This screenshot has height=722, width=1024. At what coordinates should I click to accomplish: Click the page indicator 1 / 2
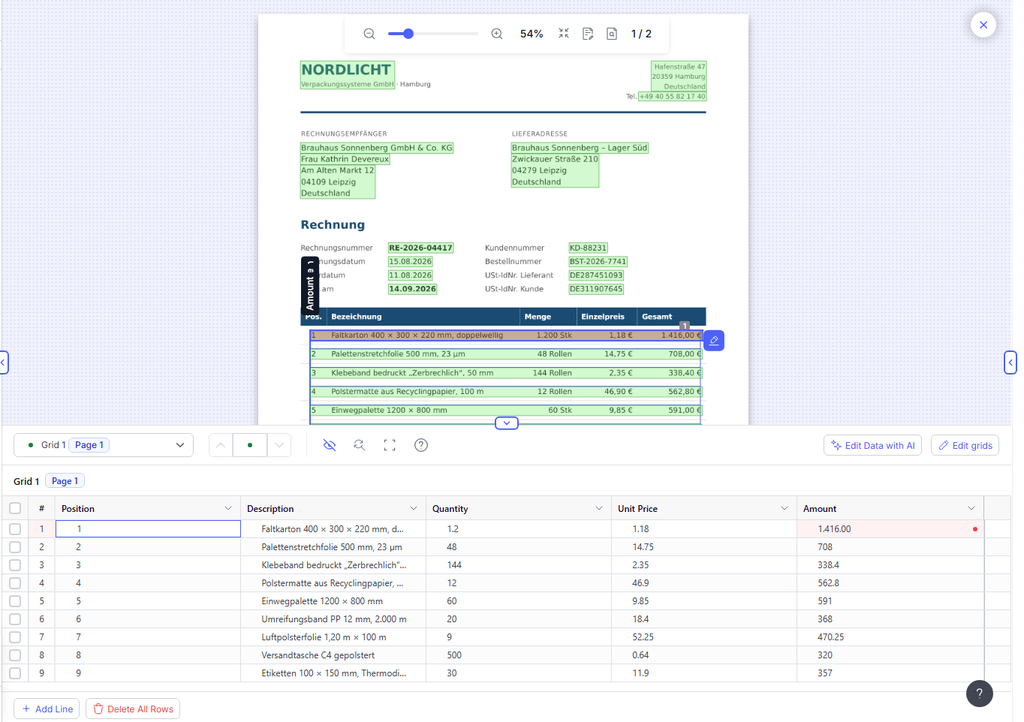click(x=641, y=34)
